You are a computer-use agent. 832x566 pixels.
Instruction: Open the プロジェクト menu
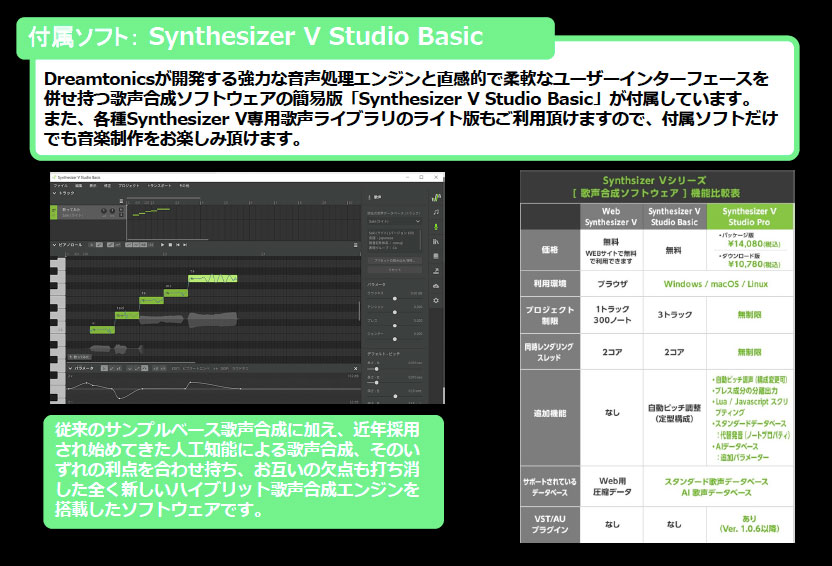(x=129, y=186)
